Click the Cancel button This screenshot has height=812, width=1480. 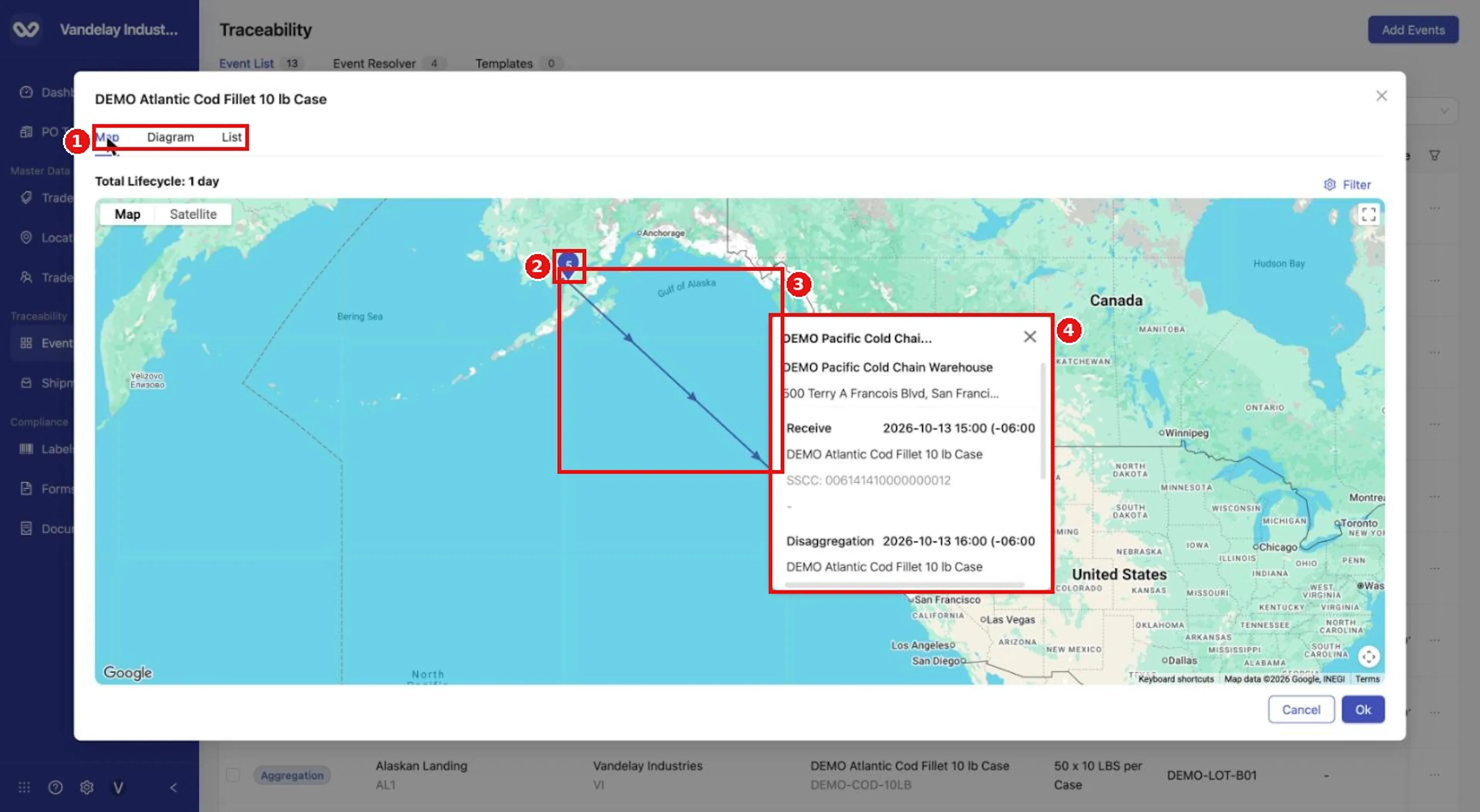pyautogui.click(x=1301, y=709)
